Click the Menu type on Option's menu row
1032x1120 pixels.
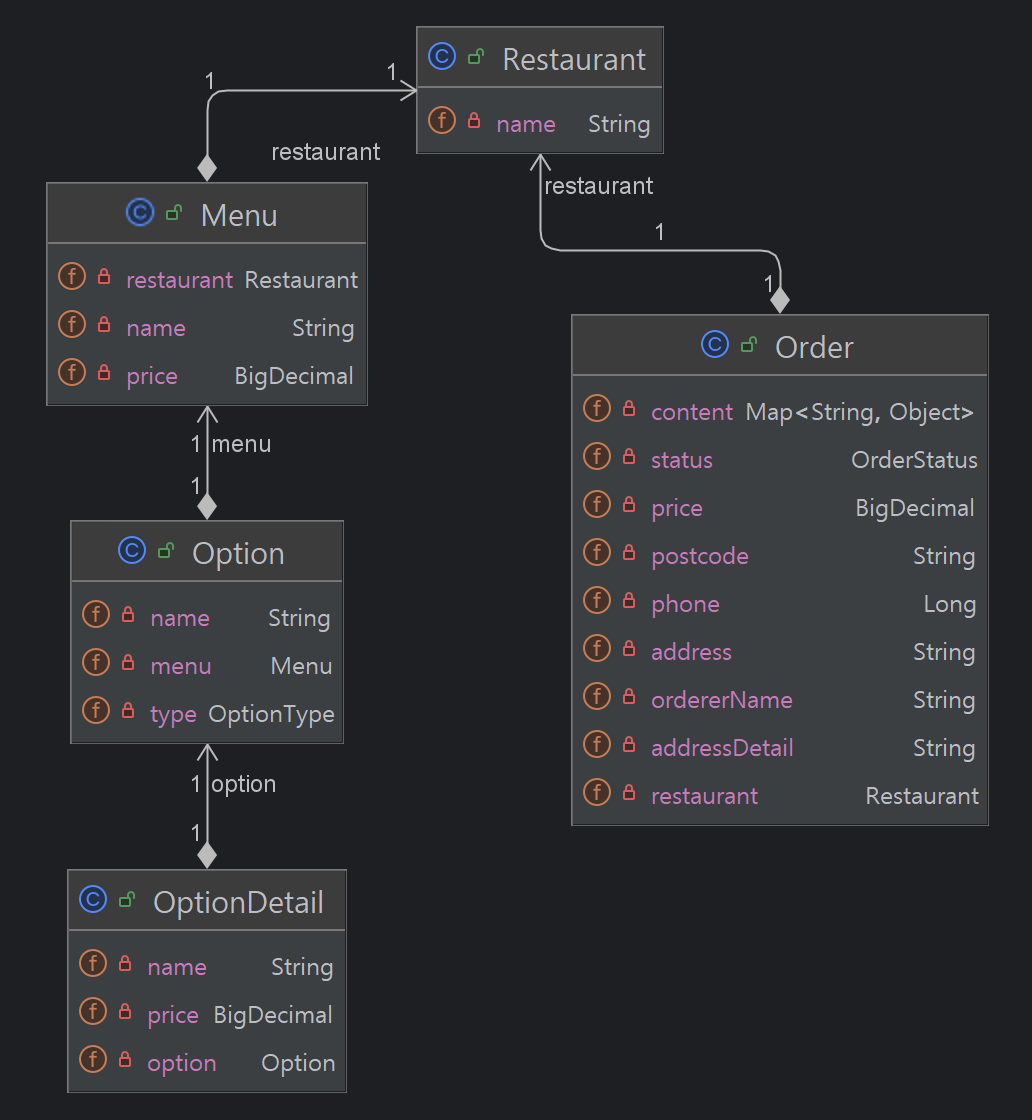(301, 666)
